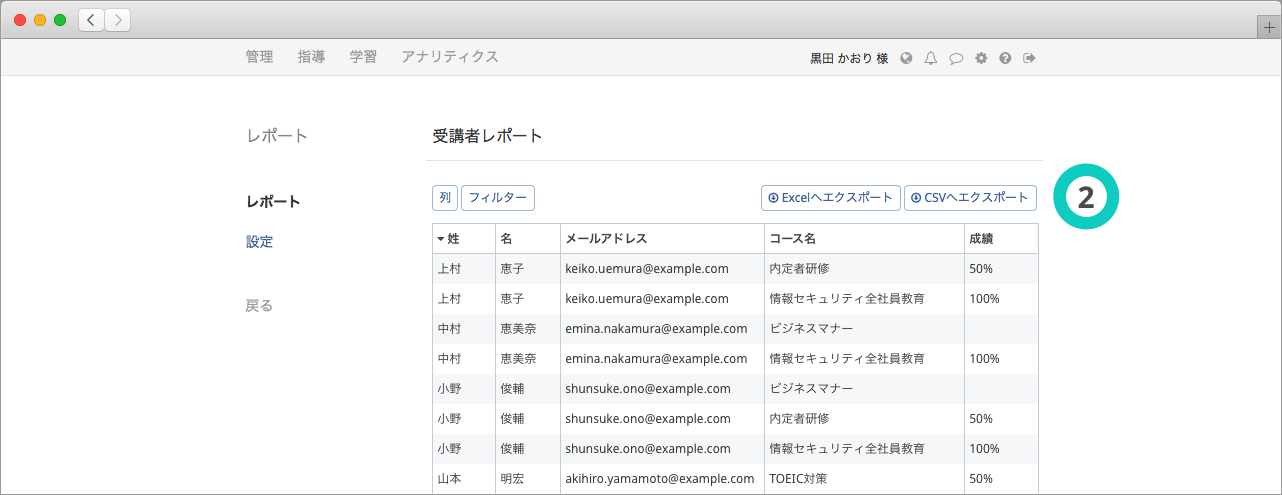Screen dimensions: 1282x495
Task: Click the browser back arrow button
Action: pos(91,20)
